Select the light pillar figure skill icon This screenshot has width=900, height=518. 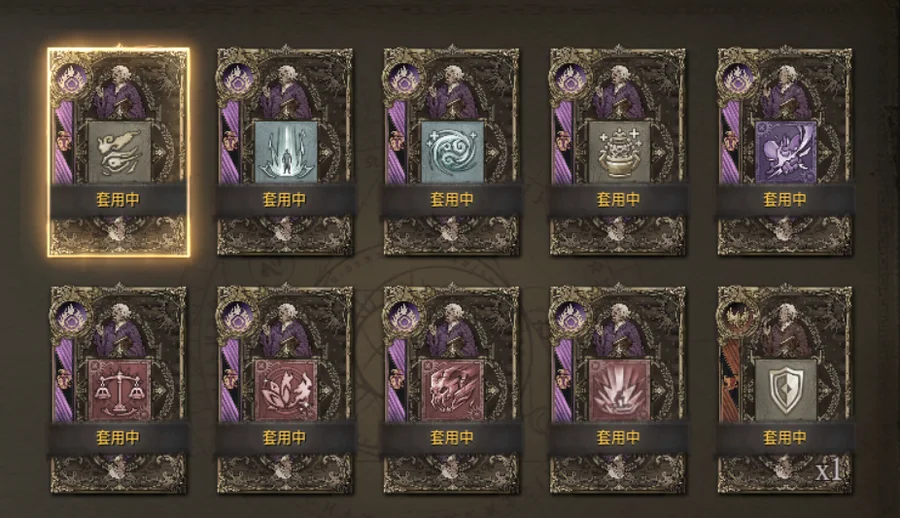(x=285, y=152)
